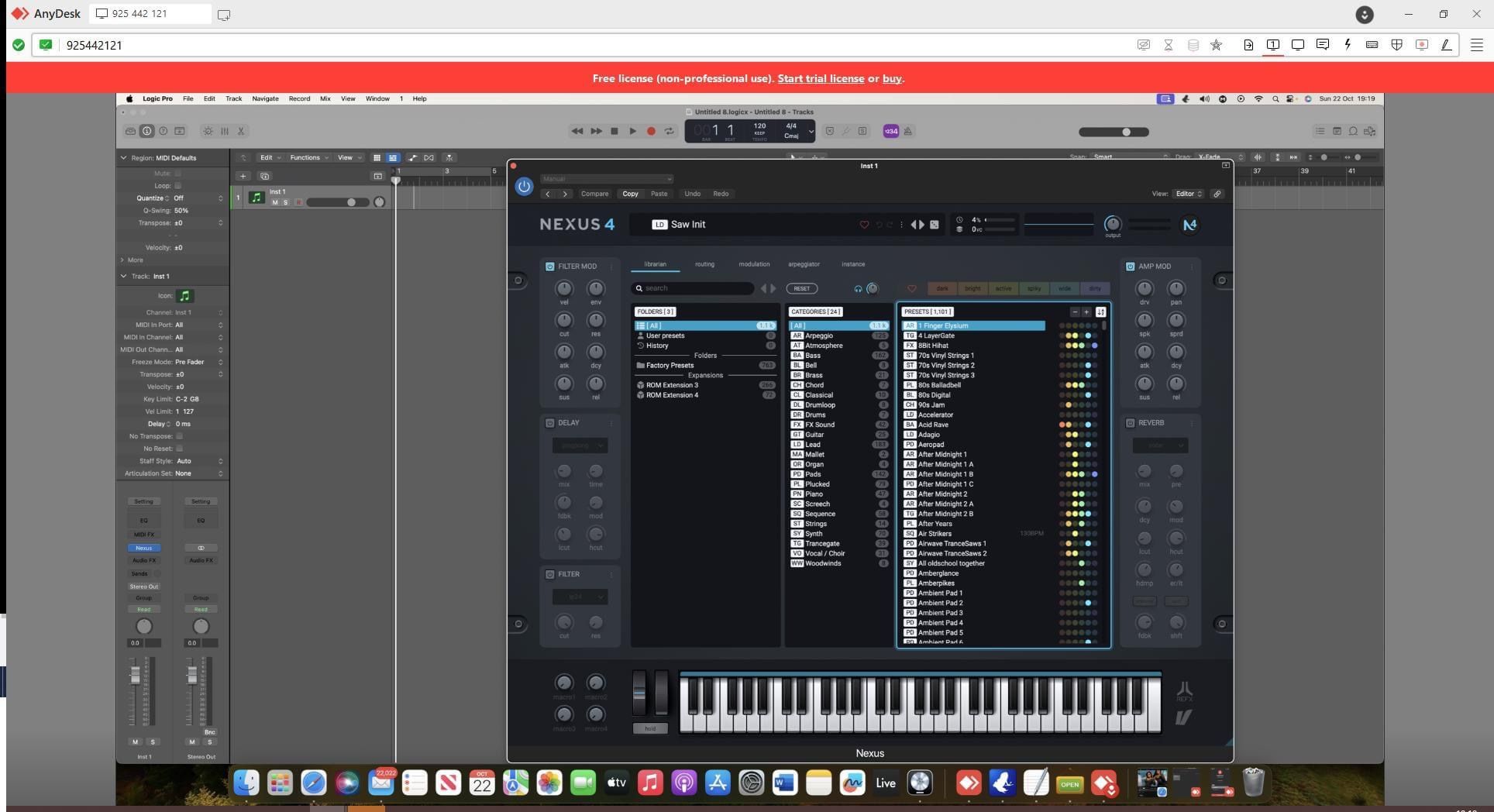Viewport: 1494px width, 812px height.
Task: Click the Nexus output knob
Action: tap(1113, 224)
